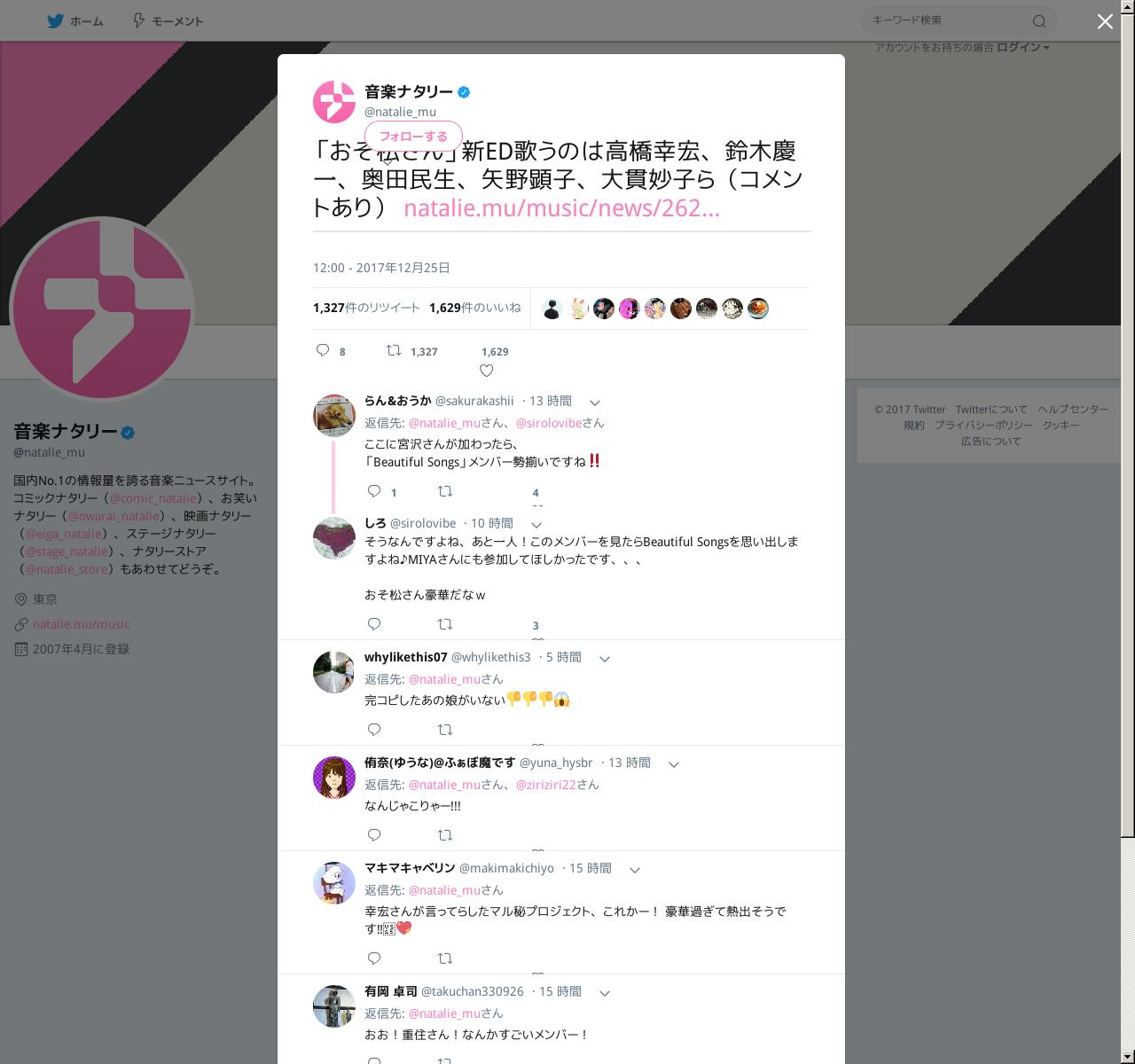Click the search magnifier icon in the top bar
The width and height of the screenshot is (1135, 1064).
[x=1039, y=21]
